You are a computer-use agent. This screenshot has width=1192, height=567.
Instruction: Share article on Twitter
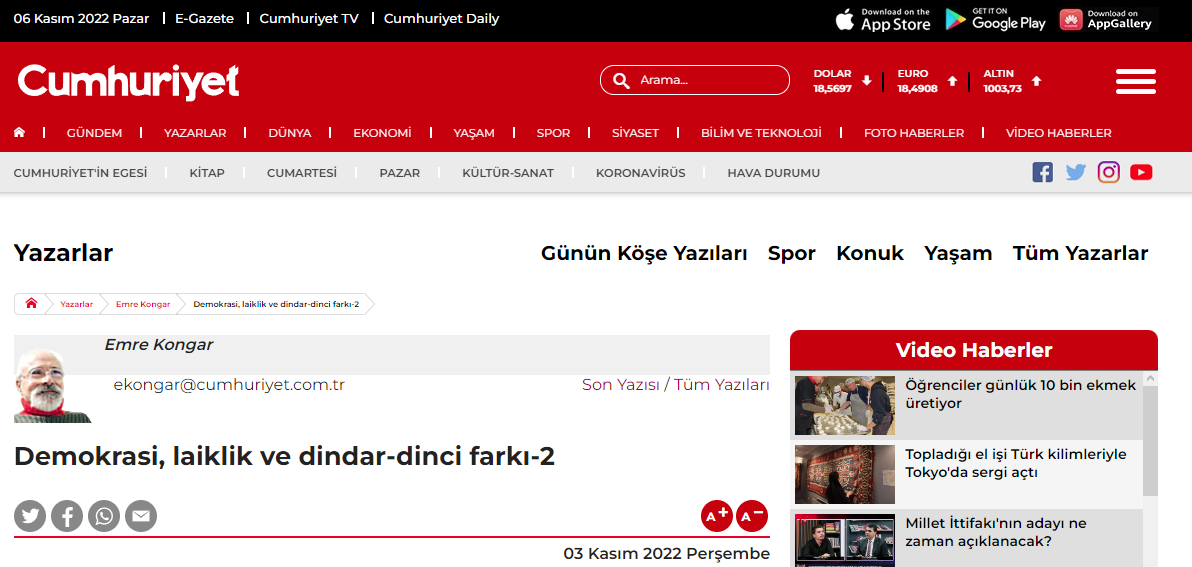coord(30,516)
